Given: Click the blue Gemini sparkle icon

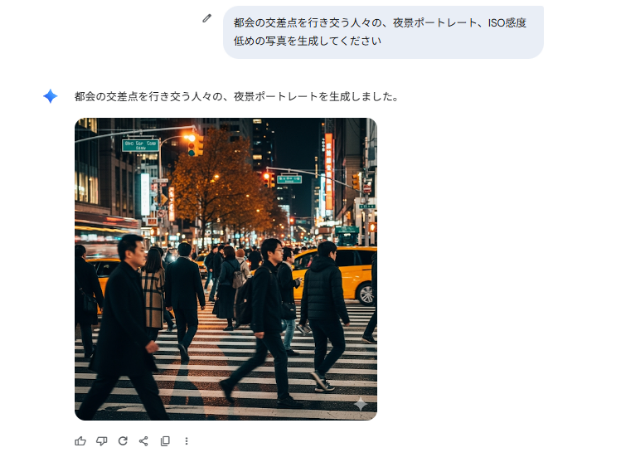Looking at the screenshot, I should click(50, 96).
